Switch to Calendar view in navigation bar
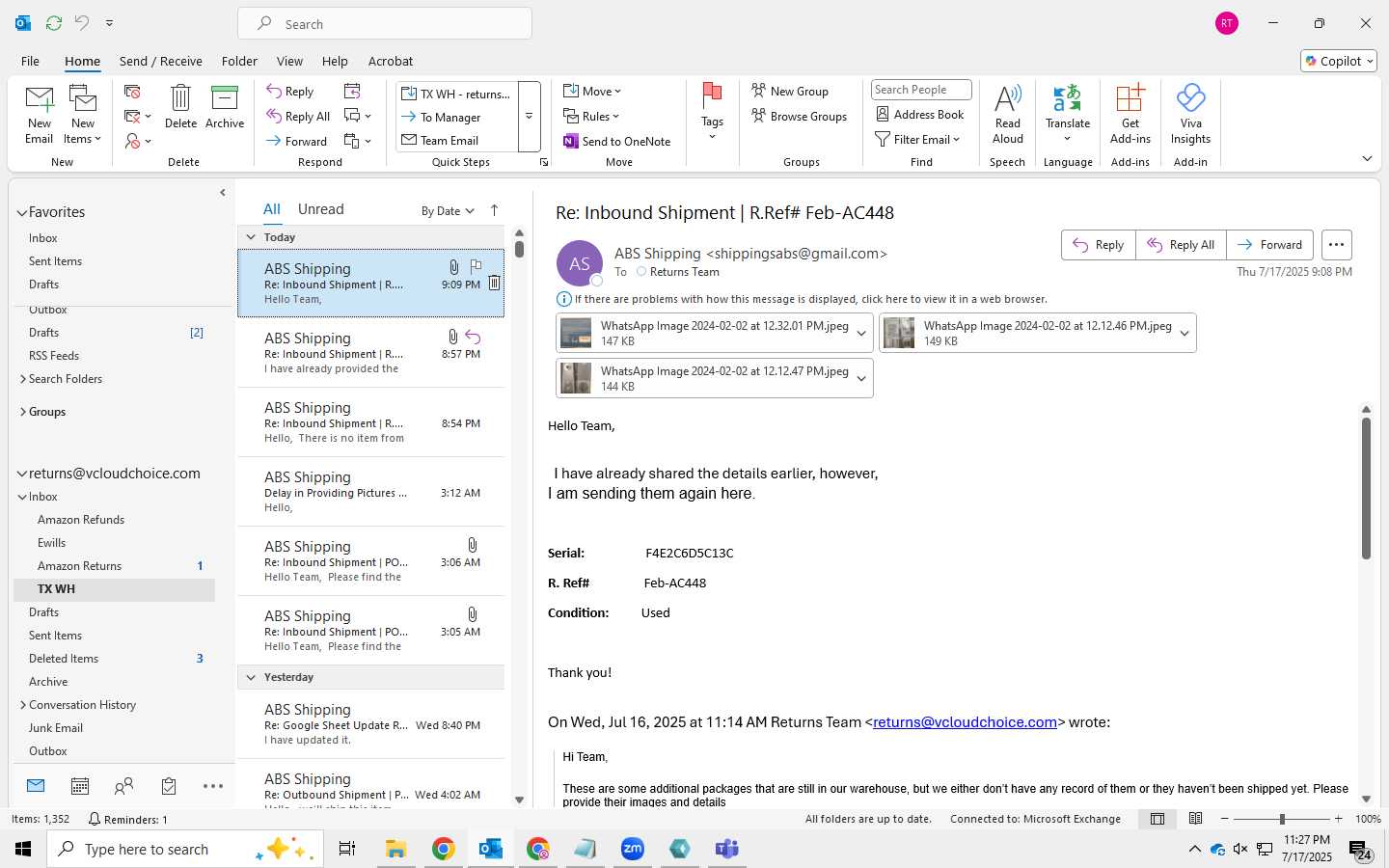The height and width of the screenshot is (868, 1389). tap(80, 786)
